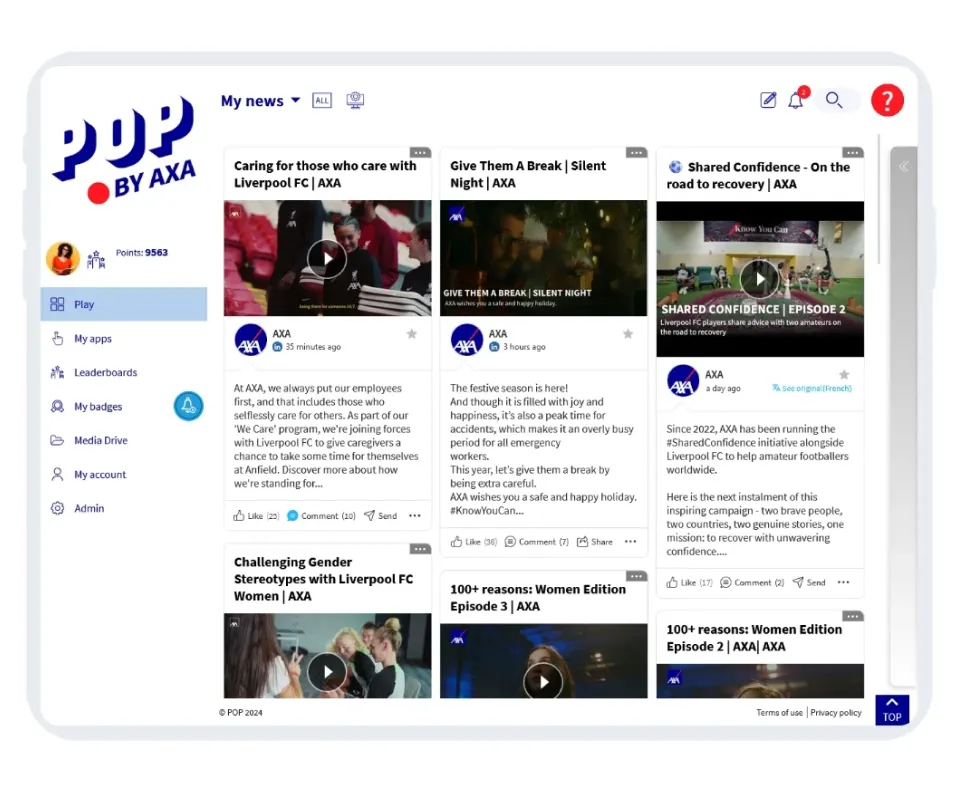The image size is (960, 788).
Task: Click the AXA avatar on the 35 minutes ago post
Action: click(250, 340)
